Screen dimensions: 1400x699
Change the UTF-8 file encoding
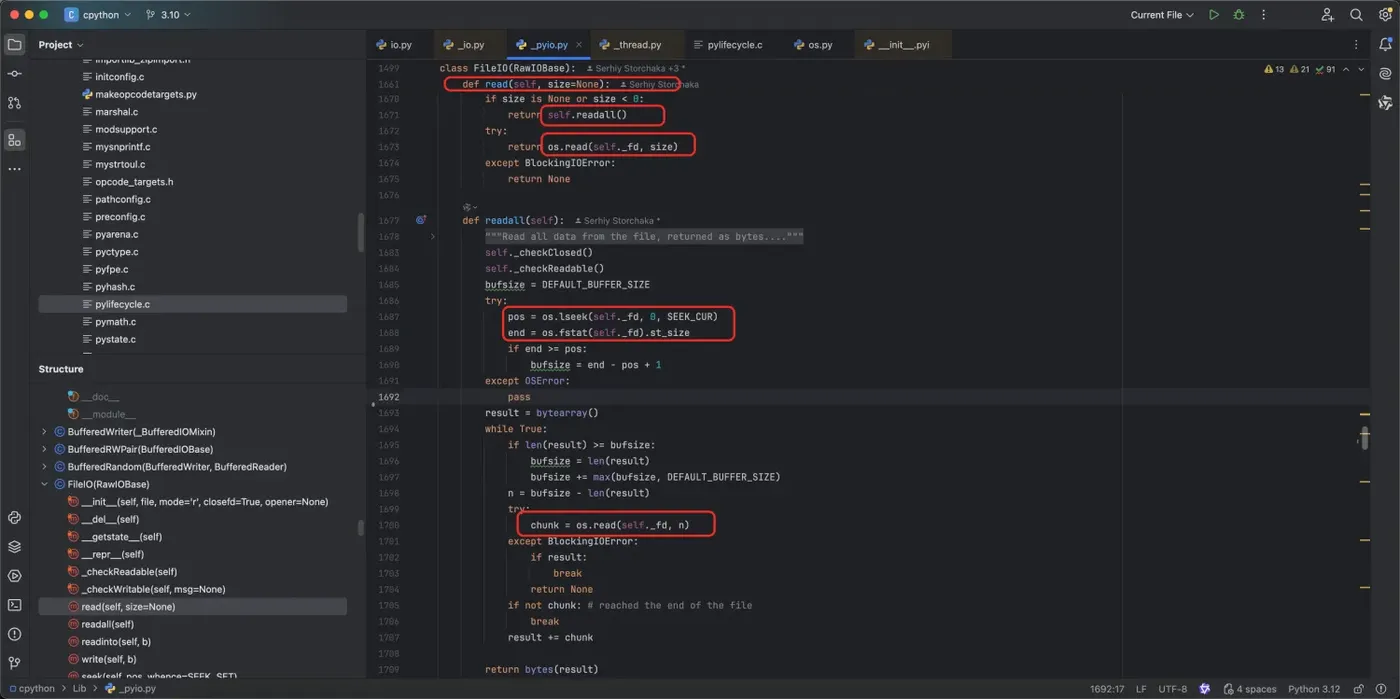(x=1172, y=689)
